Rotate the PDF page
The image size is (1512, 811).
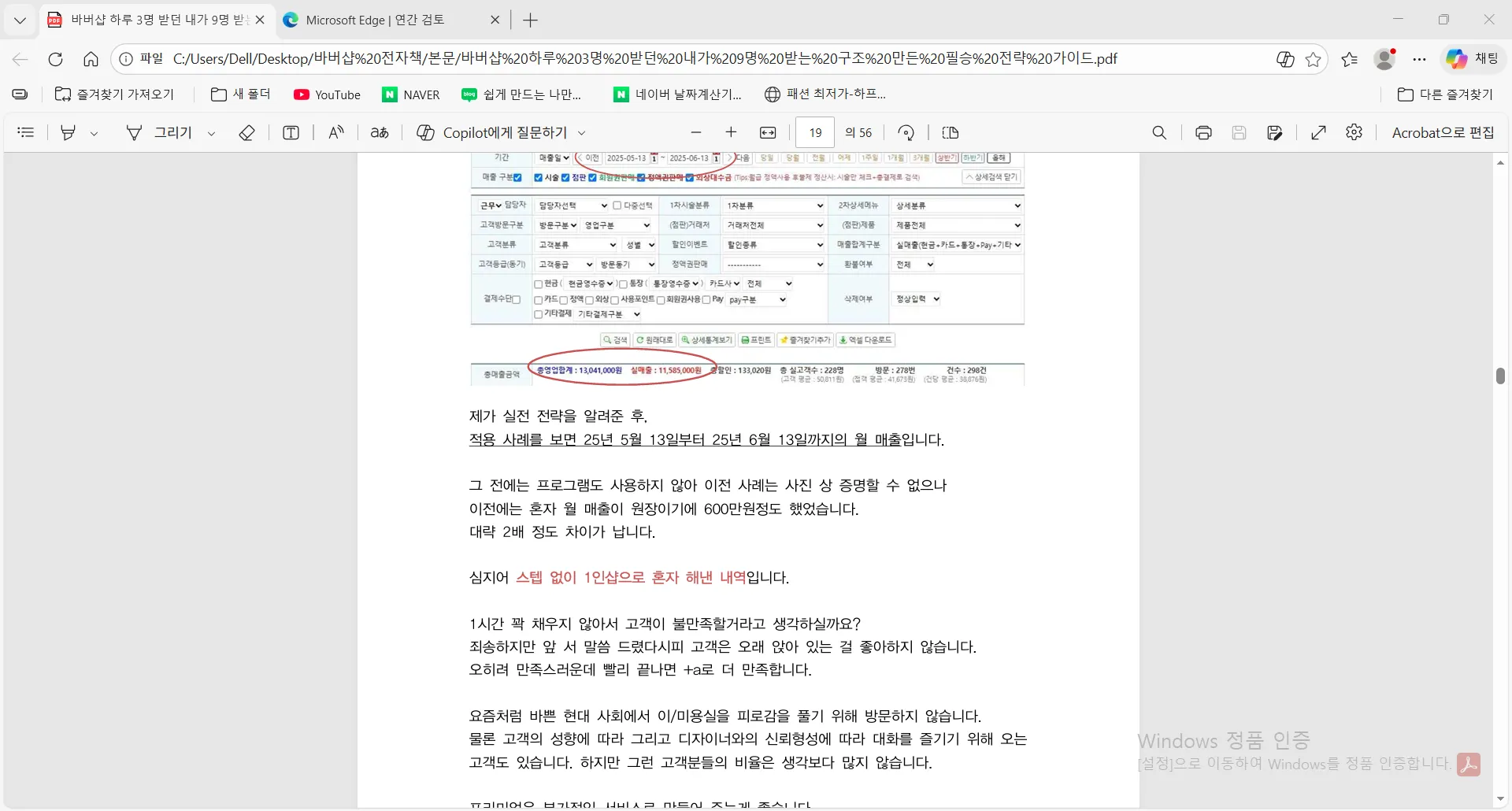click(x=906, y=132)
